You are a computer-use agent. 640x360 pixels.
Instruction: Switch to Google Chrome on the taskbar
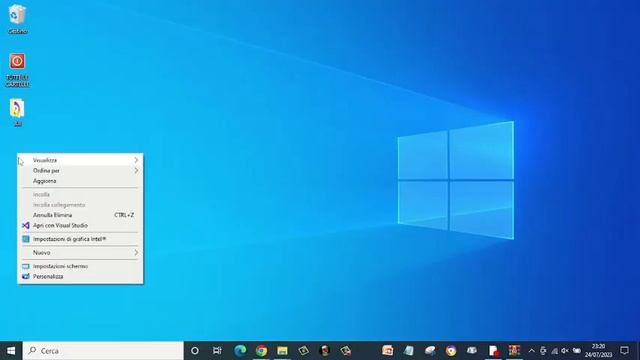point(261,351)
